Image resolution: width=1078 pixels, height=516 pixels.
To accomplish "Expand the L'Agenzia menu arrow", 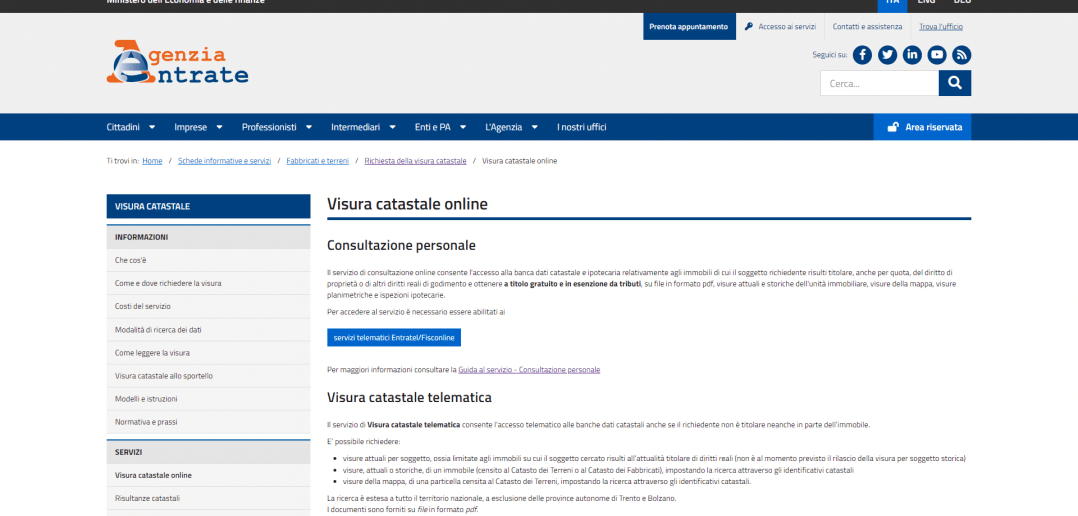I will point(534,127).
